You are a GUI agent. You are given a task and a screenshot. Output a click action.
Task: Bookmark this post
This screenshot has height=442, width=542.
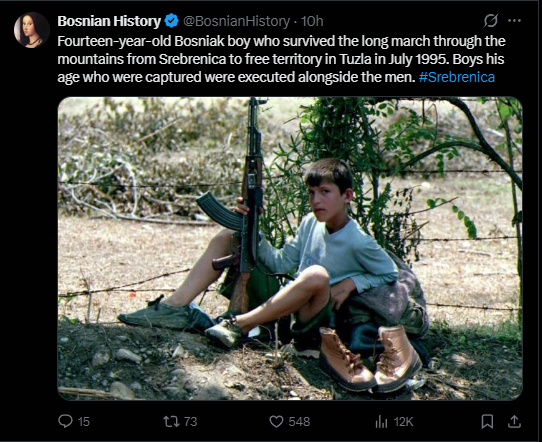[x=487, y=421]
